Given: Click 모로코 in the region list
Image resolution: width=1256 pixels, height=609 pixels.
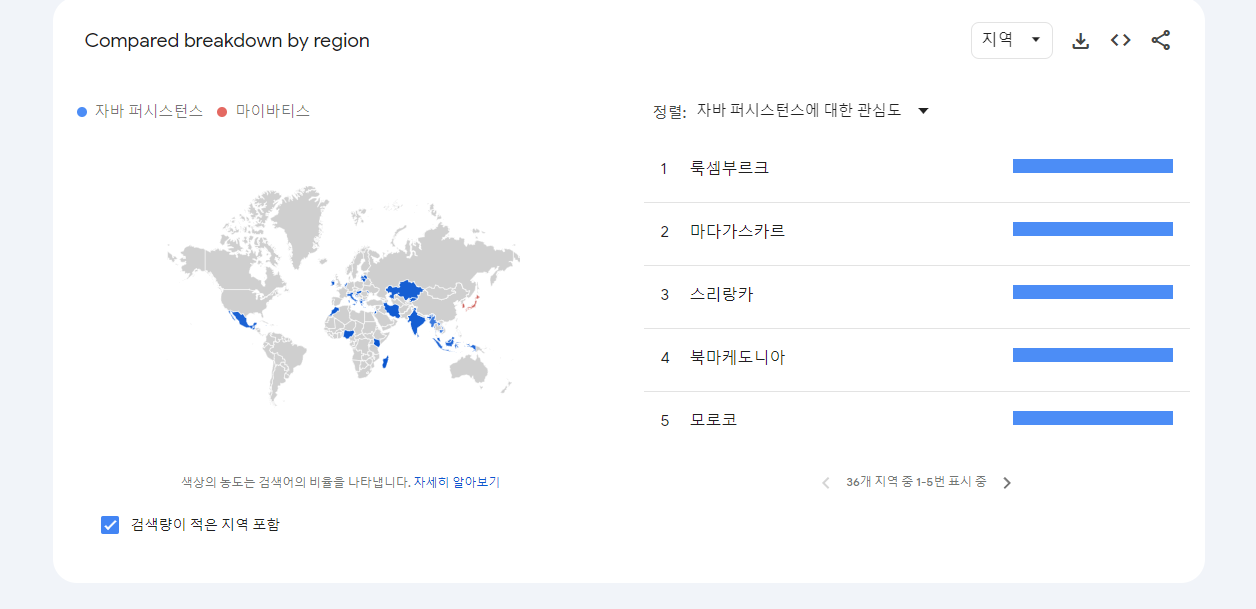Looking at the screenshot, I should tap(917, 420).
